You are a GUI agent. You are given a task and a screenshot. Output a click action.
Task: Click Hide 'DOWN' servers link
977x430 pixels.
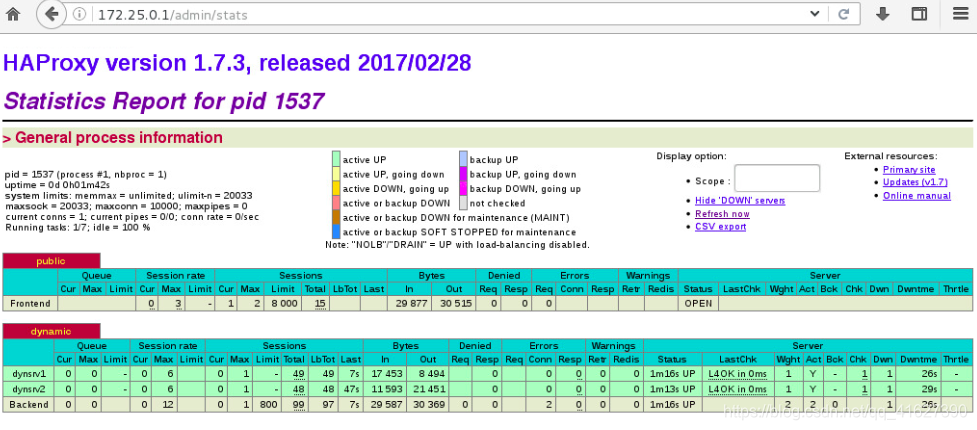pos(740,201)
